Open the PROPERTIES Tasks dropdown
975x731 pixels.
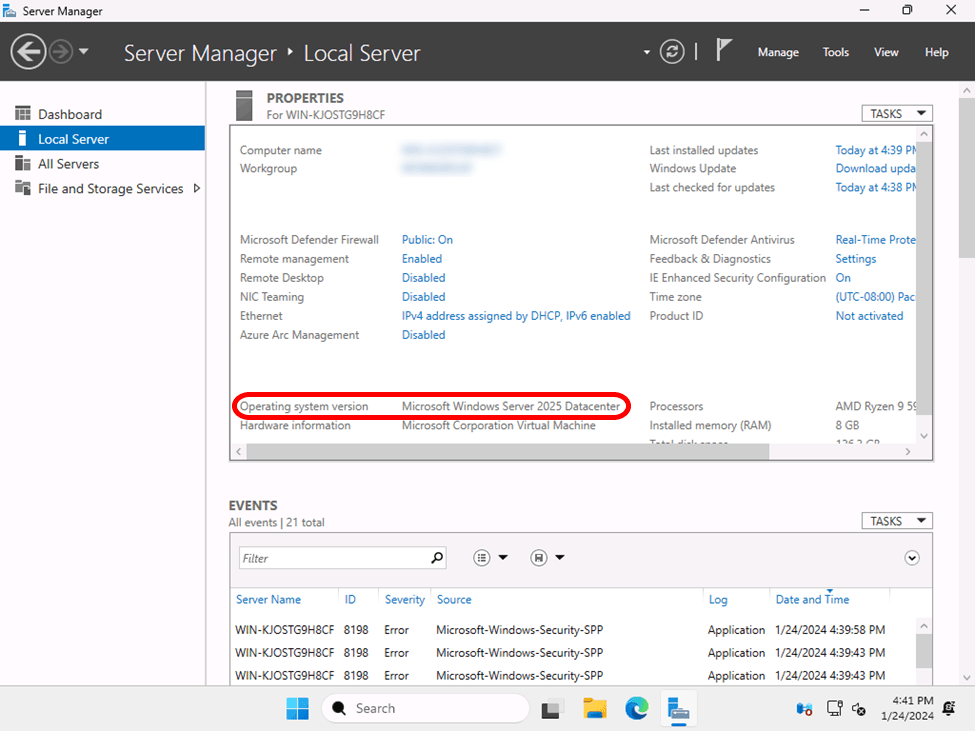pos(896,113)
